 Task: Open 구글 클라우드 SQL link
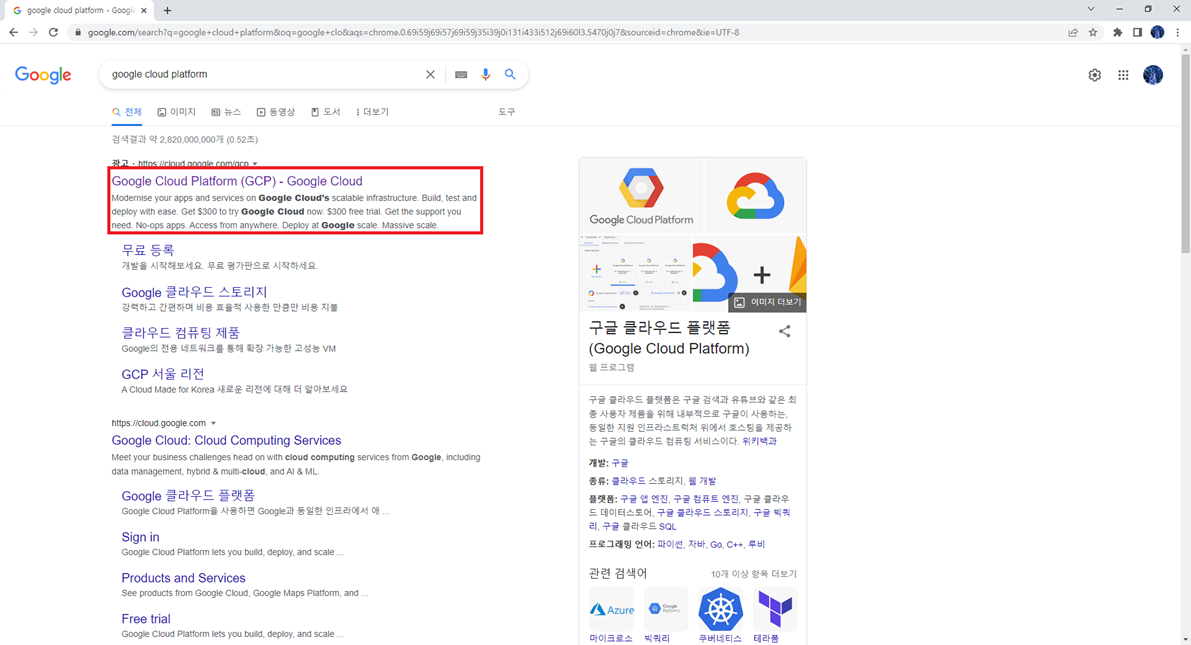click(x=639, y=526)
